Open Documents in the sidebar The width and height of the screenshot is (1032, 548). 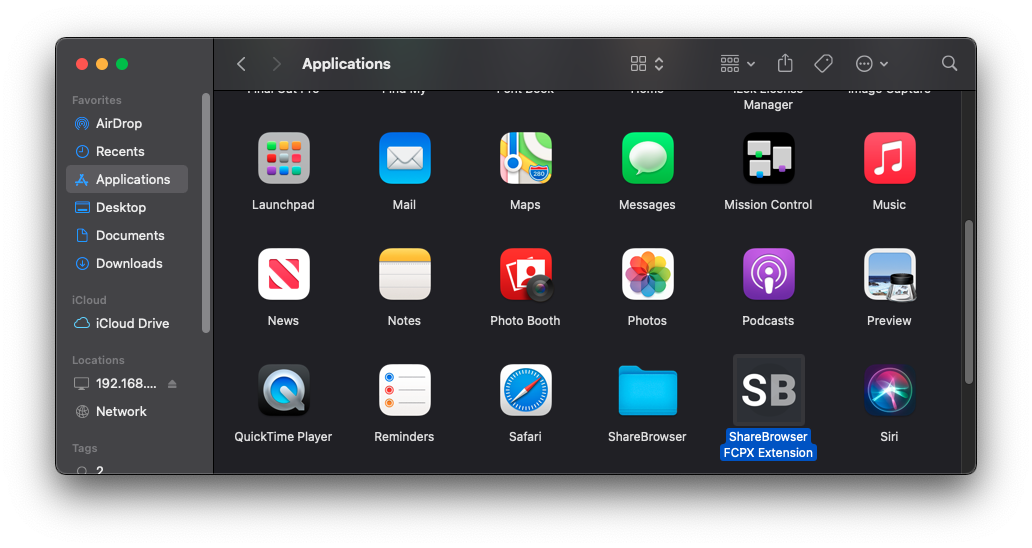click(x=127, y=235)
